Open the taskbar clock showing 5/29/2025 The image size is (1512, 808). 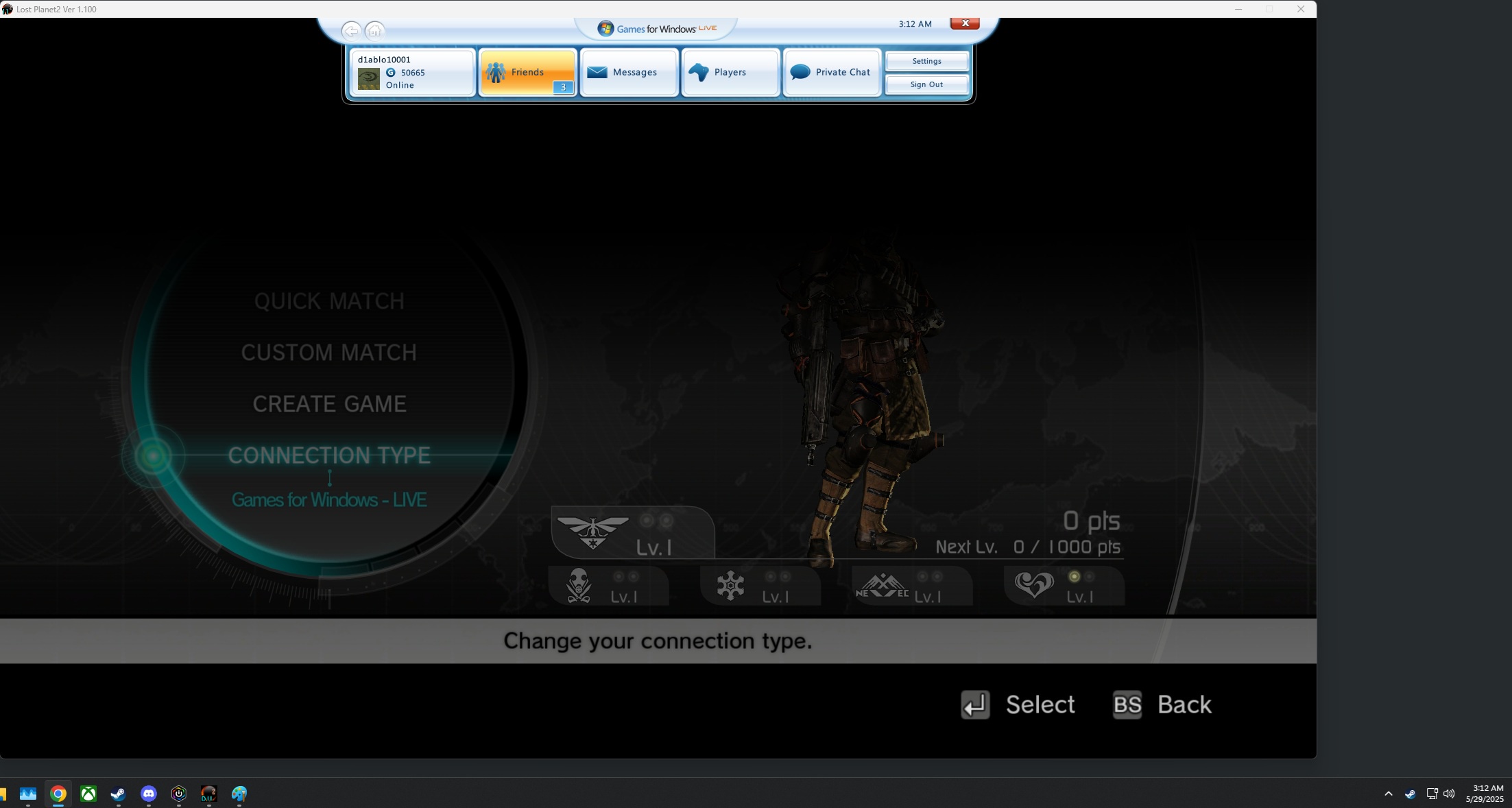1485,794
